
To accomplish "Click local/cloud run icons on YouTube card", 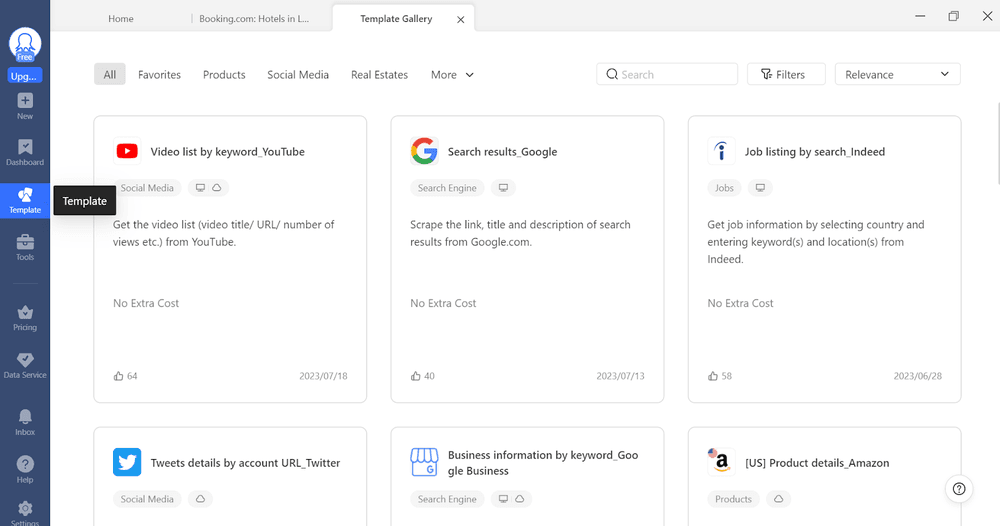I will click(209, 188).
